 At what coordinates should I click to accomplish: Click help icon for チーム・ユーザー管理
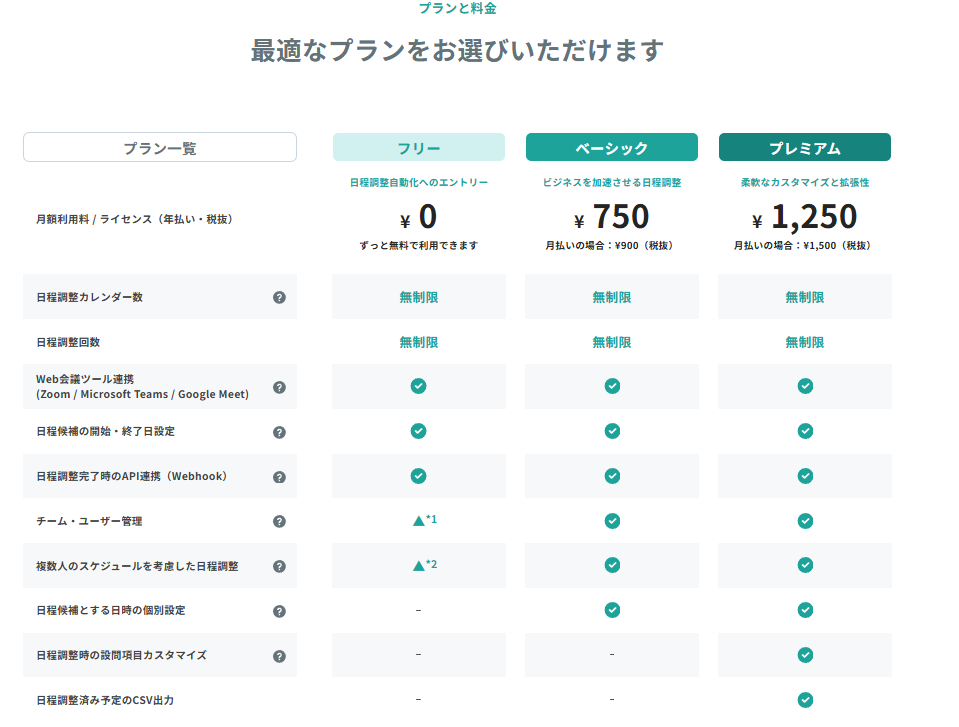pos(279,521)
